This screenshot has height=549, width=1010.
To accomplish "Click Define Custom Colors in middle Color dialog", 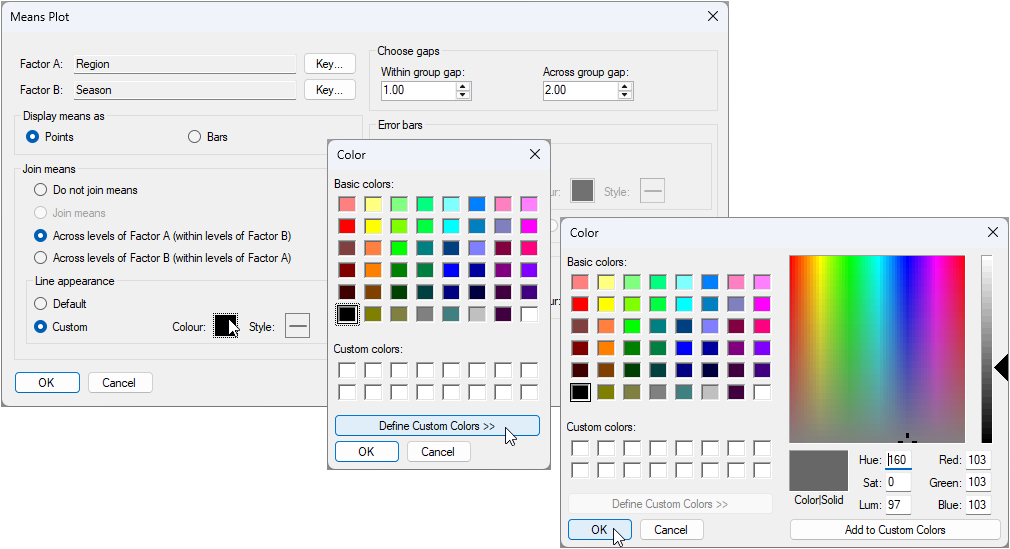I will tap(437, 426).
